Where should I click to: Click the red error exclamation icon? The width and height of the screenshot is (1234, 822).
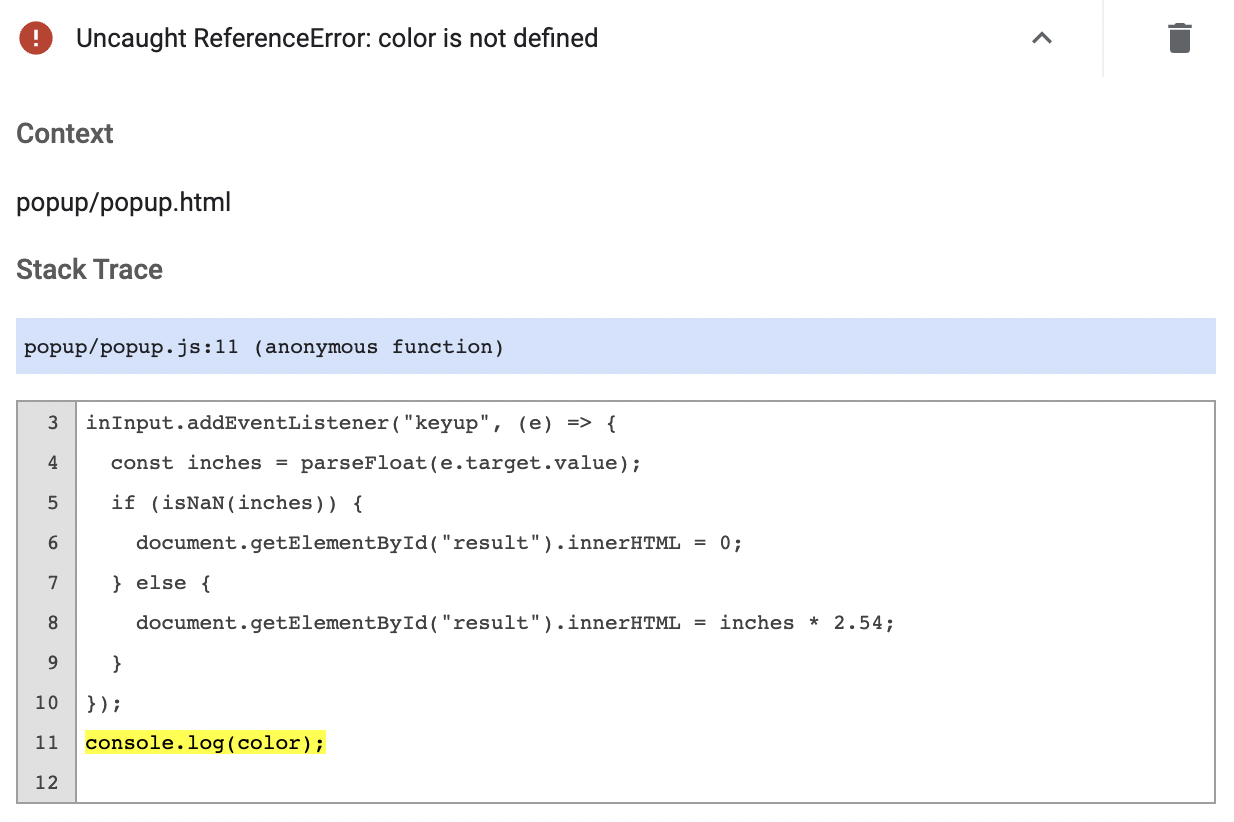[36, 39]
